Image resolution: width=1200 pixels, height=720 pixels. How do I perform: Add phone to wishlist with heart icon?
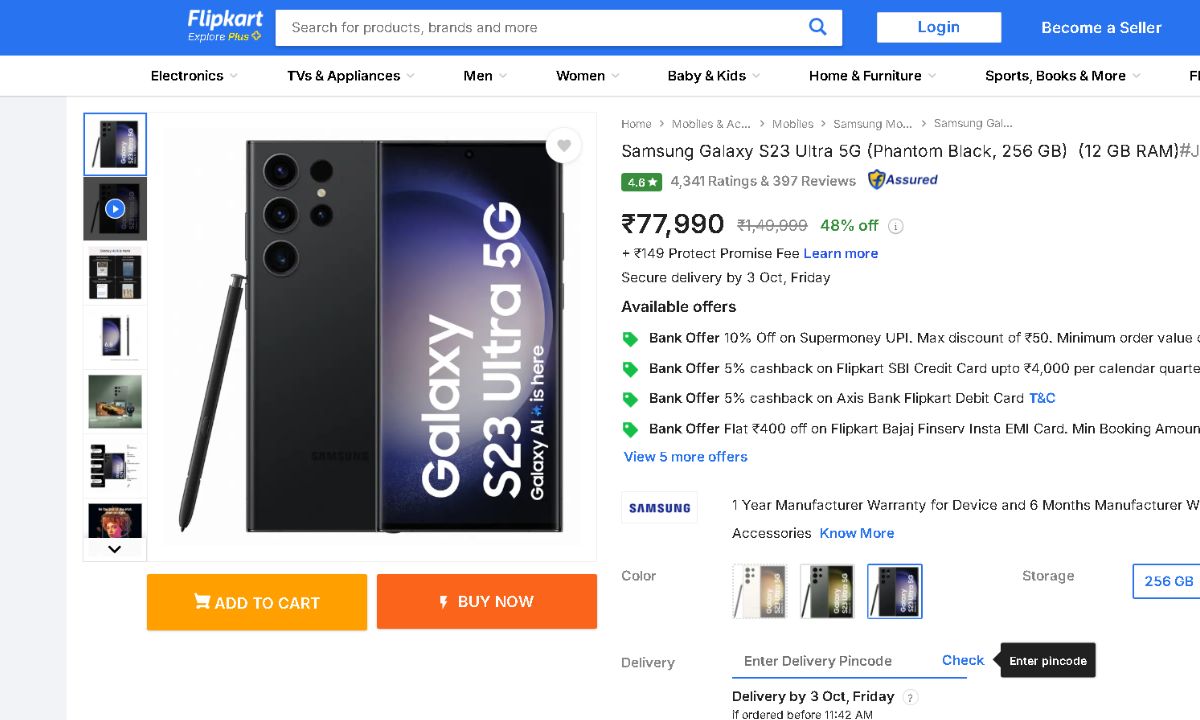(x=564, y=146)
